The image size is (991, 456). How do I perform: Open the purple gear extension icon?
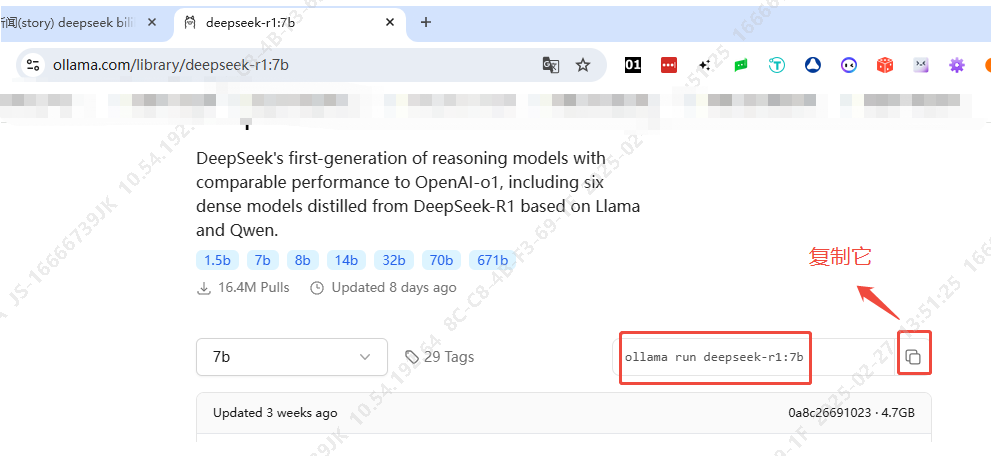tap(957, 64)
